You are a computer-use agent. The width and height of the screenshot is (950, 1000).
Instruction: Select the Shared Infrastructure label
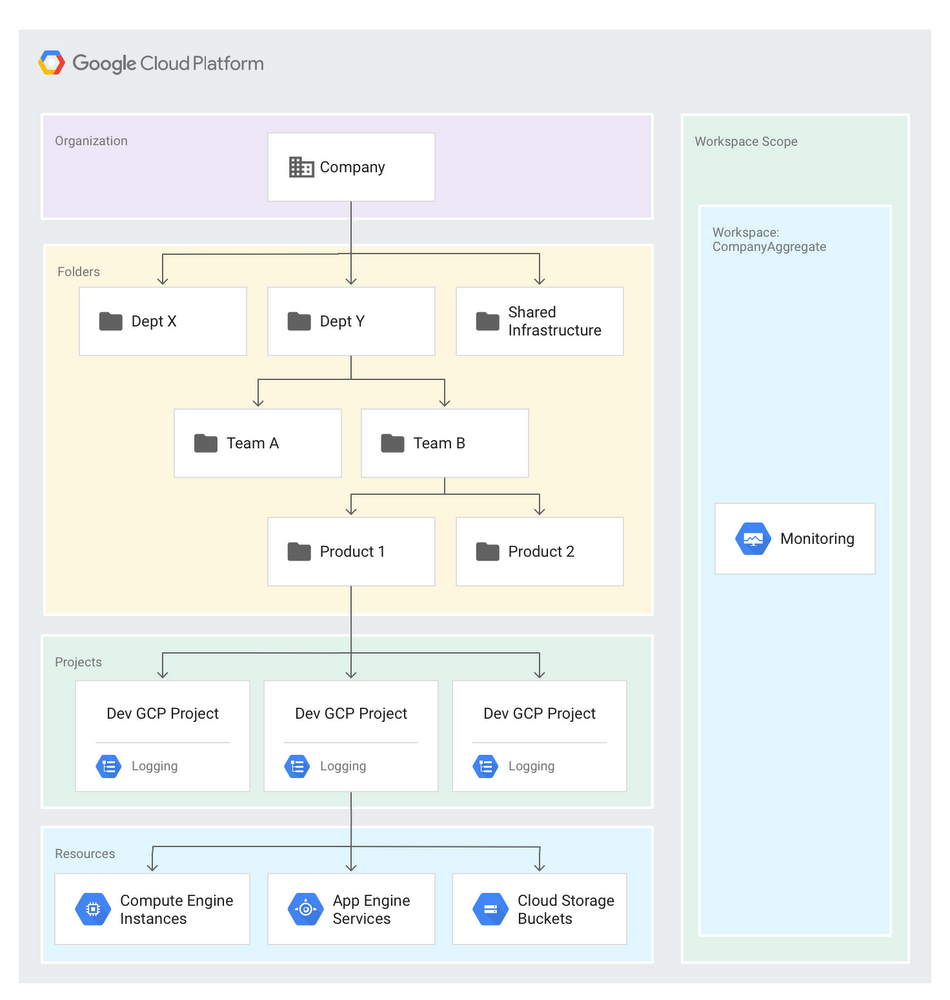(x=555, y=321)
